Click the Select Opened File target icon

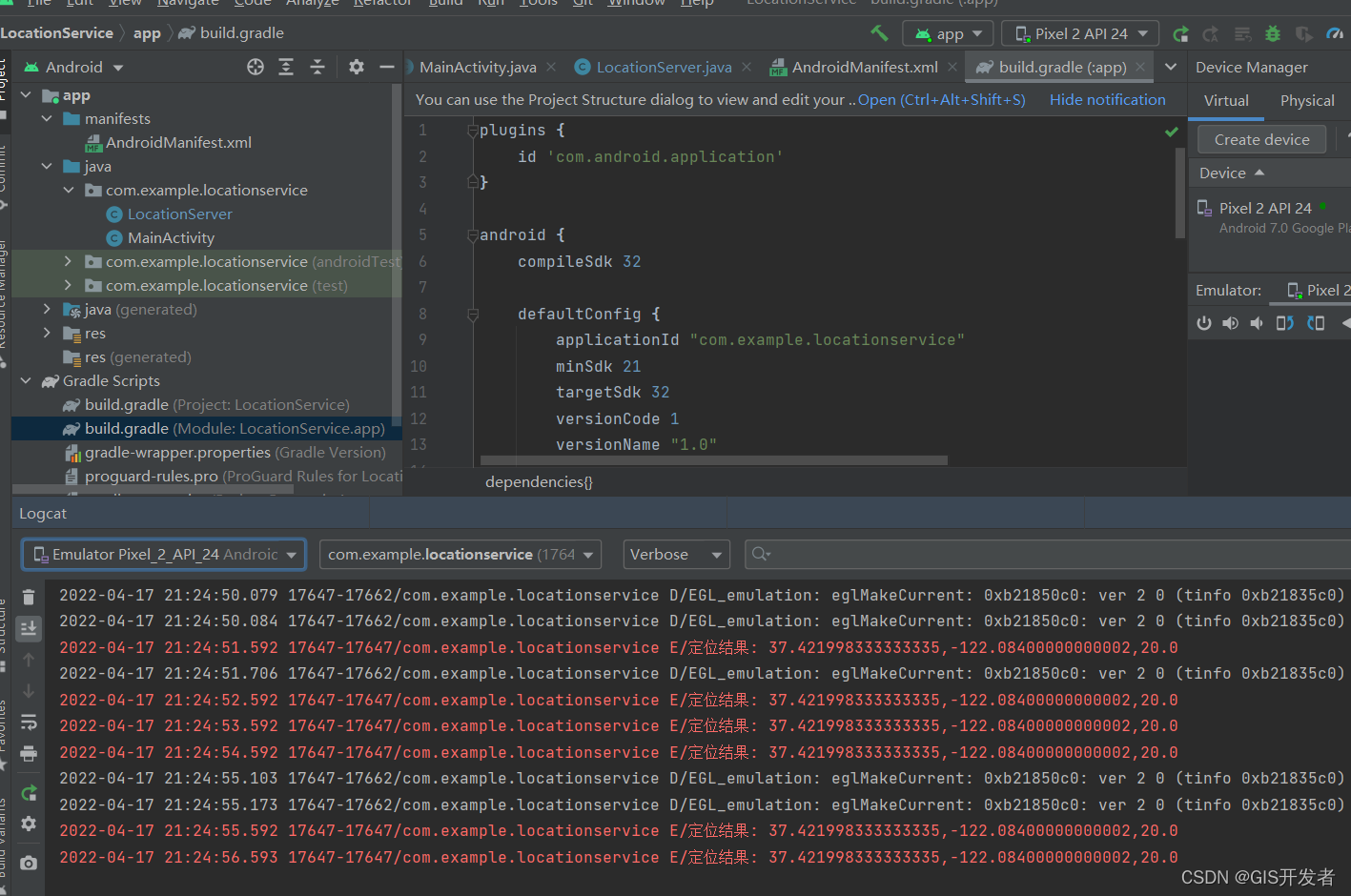click(256, 67)
